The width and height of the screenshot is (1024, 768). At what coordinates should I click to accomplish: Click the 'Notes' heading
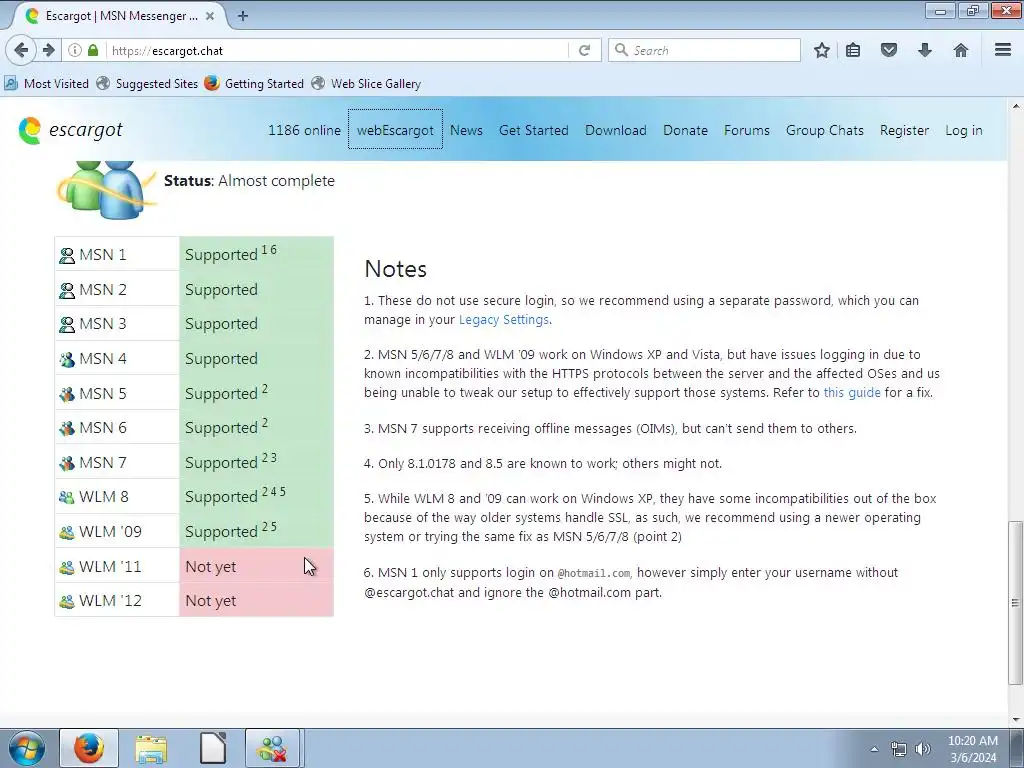[x=395, y=269]
